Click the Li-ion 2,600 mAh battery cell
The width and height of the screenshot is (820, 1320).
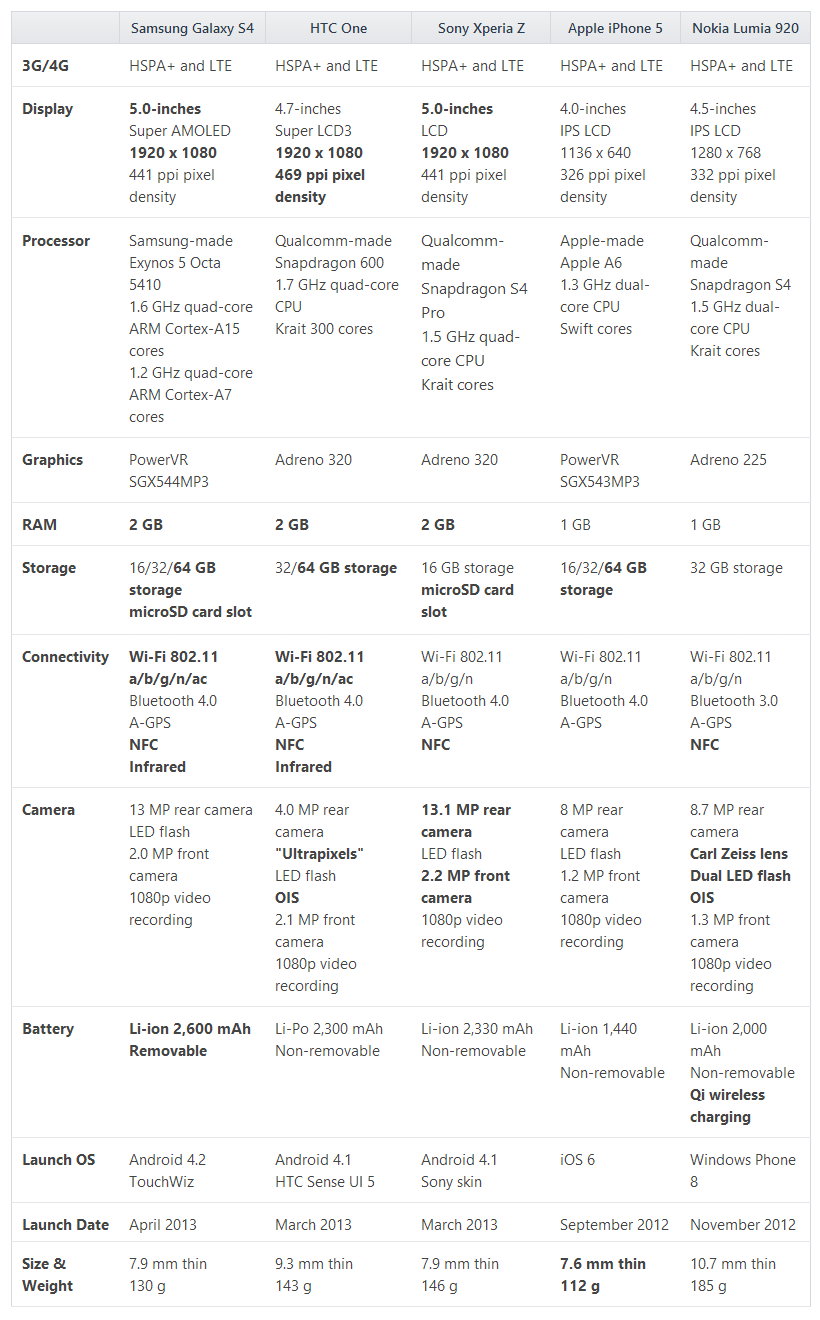190,1029
